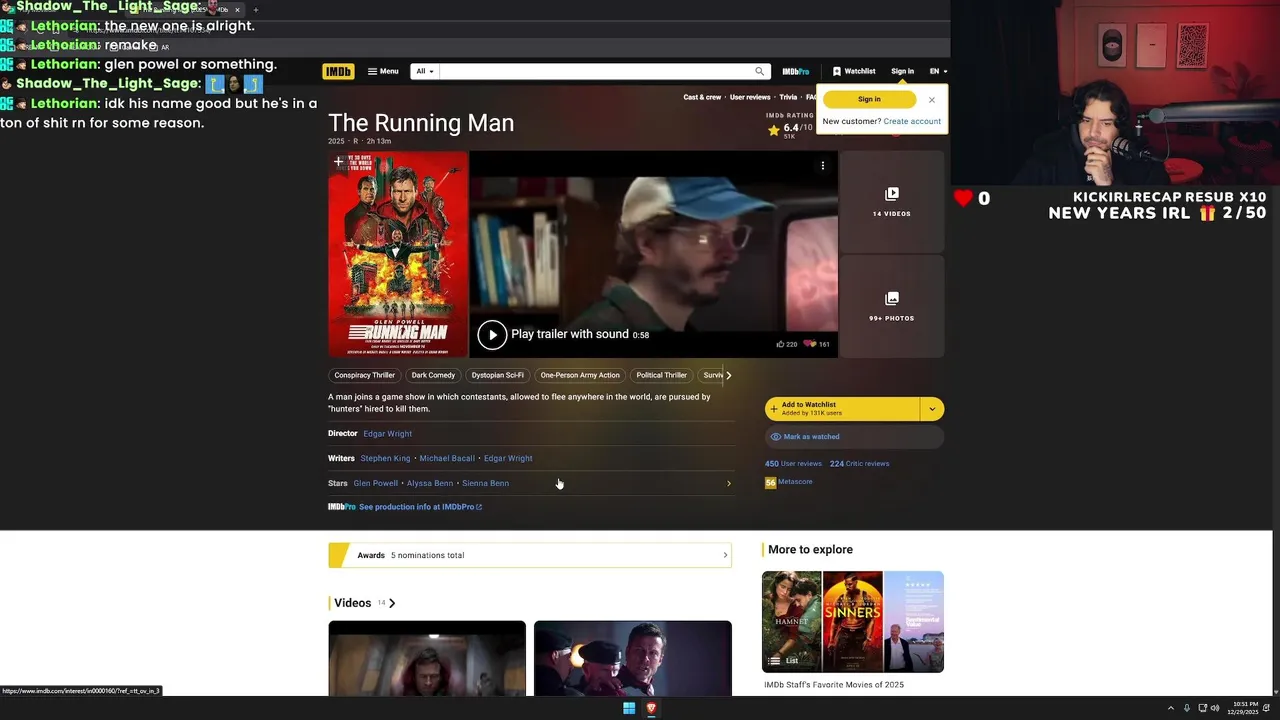Open IMDb Staff's Favorite Movies list image

[x=853, y=622]
